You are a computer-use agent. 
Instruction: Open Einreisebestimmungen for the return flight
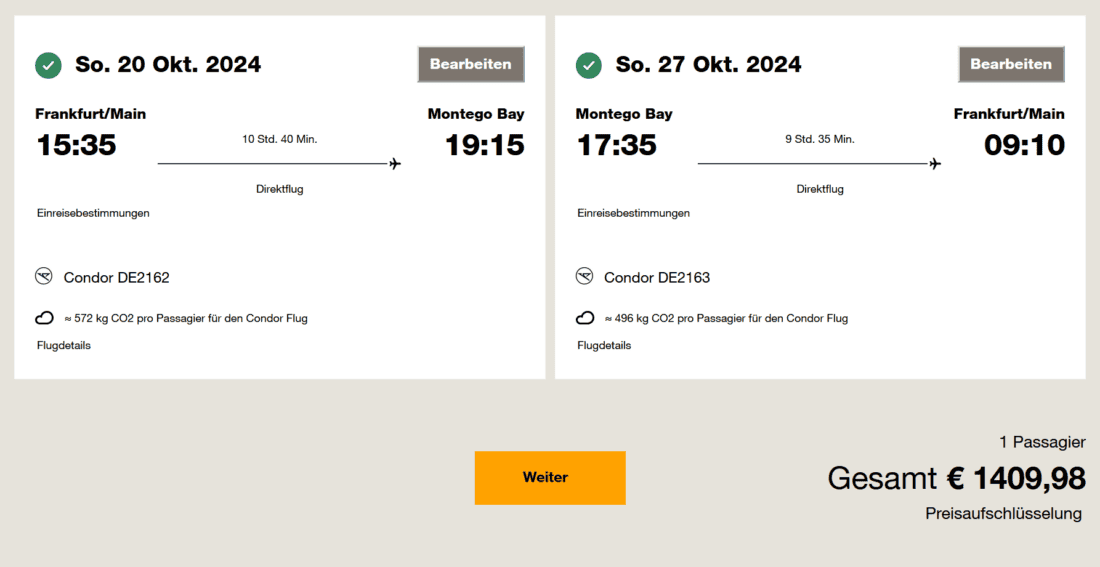click(x=633, y=213)
